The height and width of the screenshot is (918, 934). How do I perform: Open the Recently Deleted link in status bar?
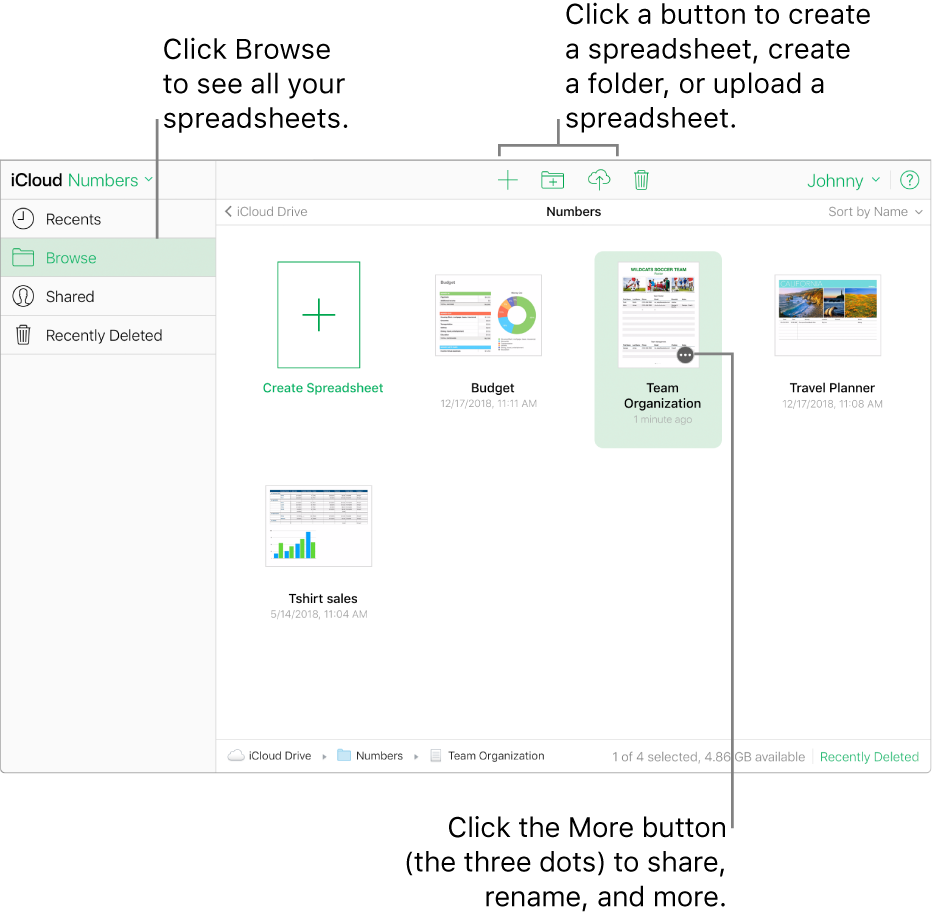869,757
